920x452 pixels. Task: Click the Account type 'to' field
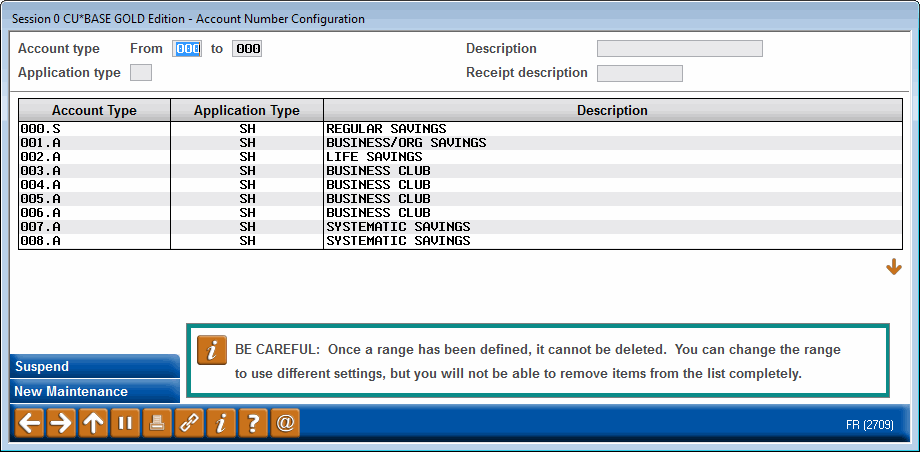tap(247, 49)
